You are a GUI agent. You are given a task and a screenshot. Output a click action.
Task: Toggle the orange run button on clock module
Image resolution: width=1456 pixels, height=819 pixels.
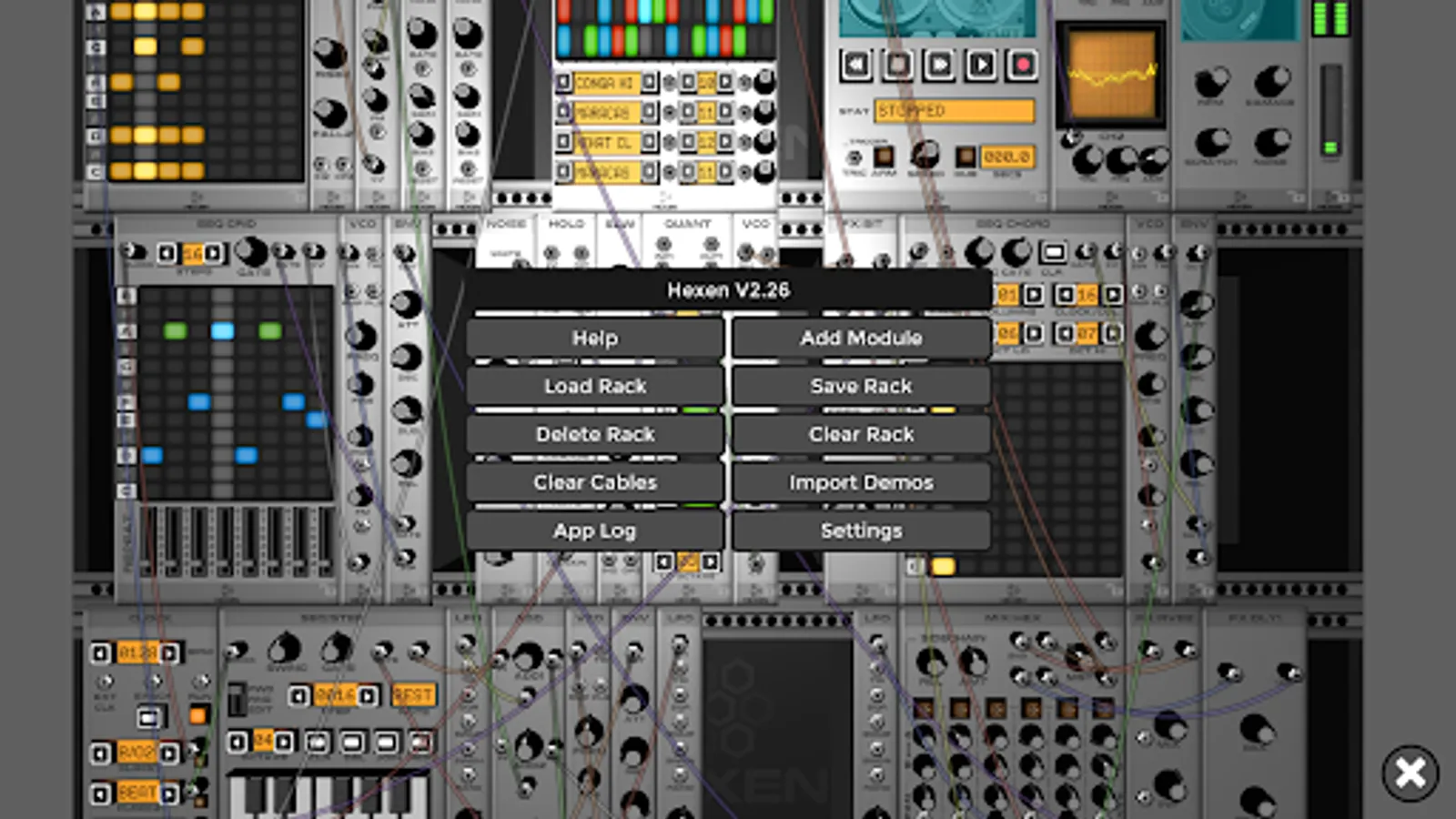(x=197, y=715)
